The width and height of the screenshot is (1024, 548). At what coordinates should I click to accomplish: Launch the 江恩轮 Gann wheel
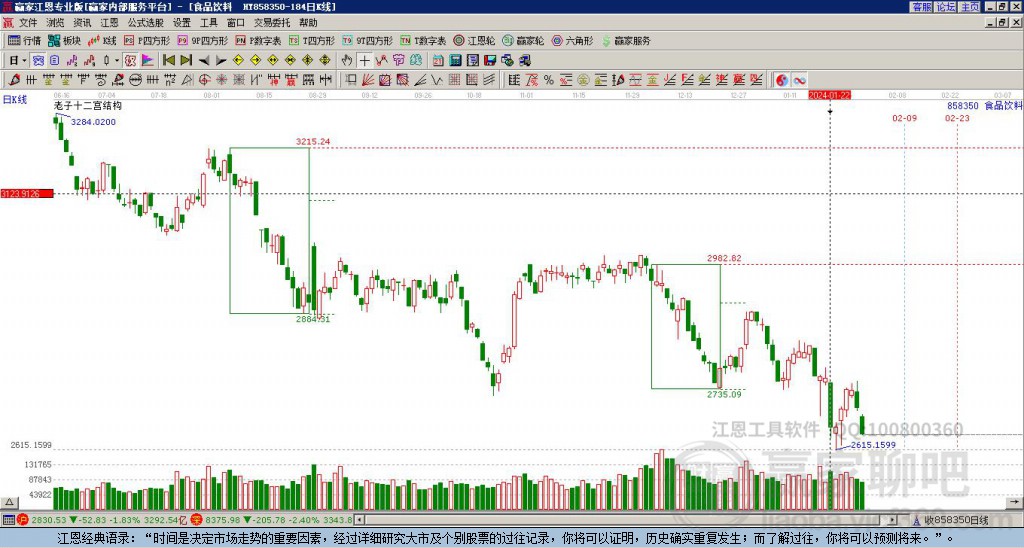(474, 40)
